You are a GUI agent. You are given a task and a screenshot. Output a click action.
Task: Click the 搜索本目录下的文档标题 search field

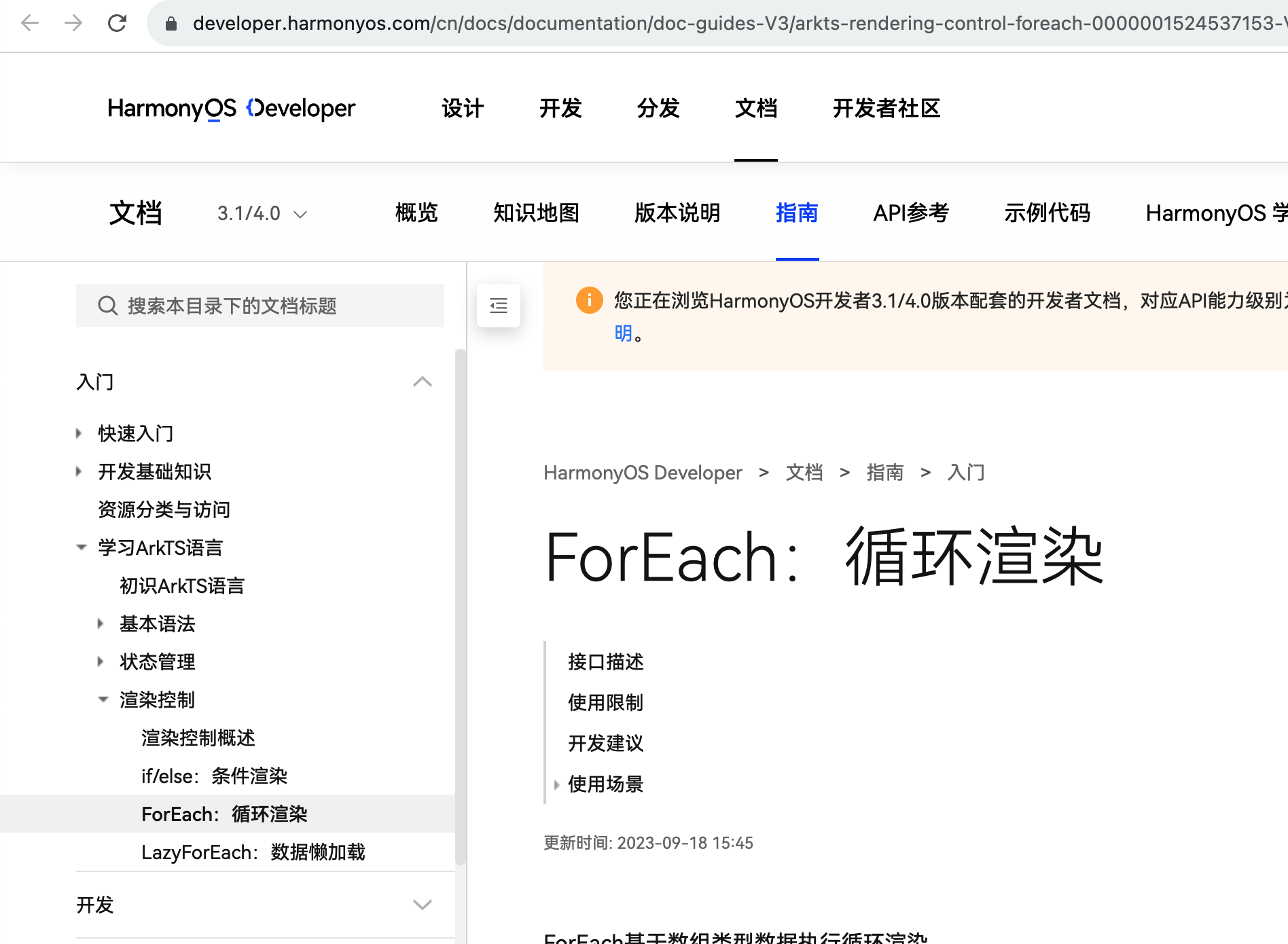(260, 306)
